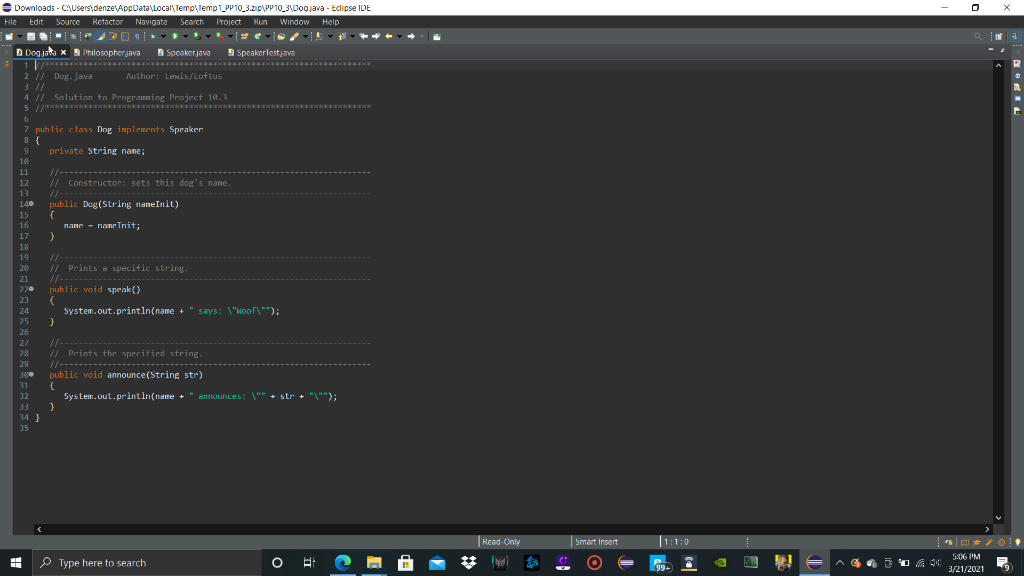The height and width of the screenshot is (576, 1024).
Task: Click the tip lightbulb in status bar
Action: [1017, 542]
